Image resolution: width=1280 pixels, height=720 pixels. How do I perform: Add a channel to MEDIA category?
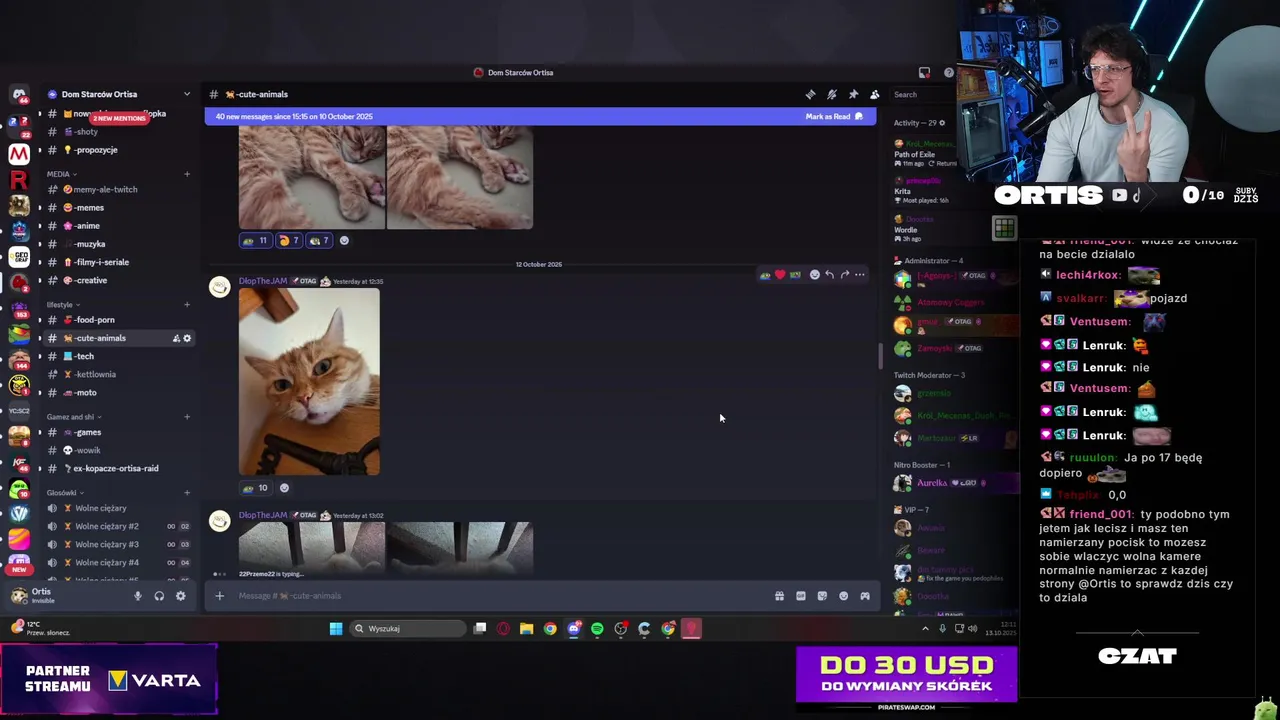187,174
